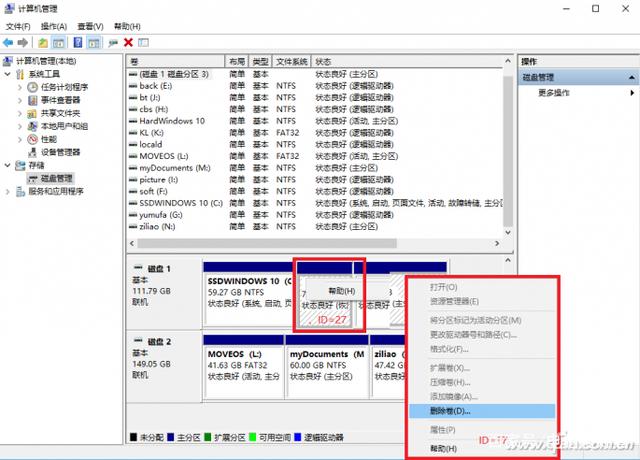640x460 pixels.
Task: Select the picture (I:) volume row
Action: click(x=315, y=180)
